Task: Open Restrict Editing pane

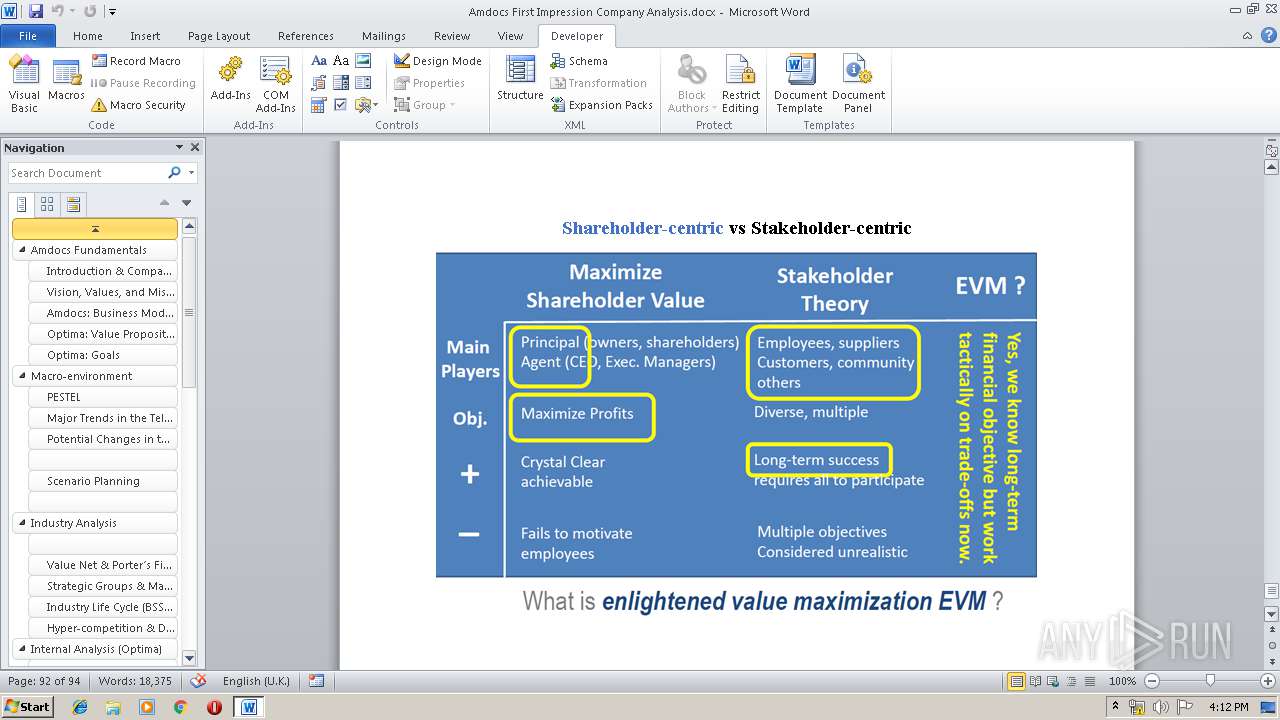Action: (740, 84)
